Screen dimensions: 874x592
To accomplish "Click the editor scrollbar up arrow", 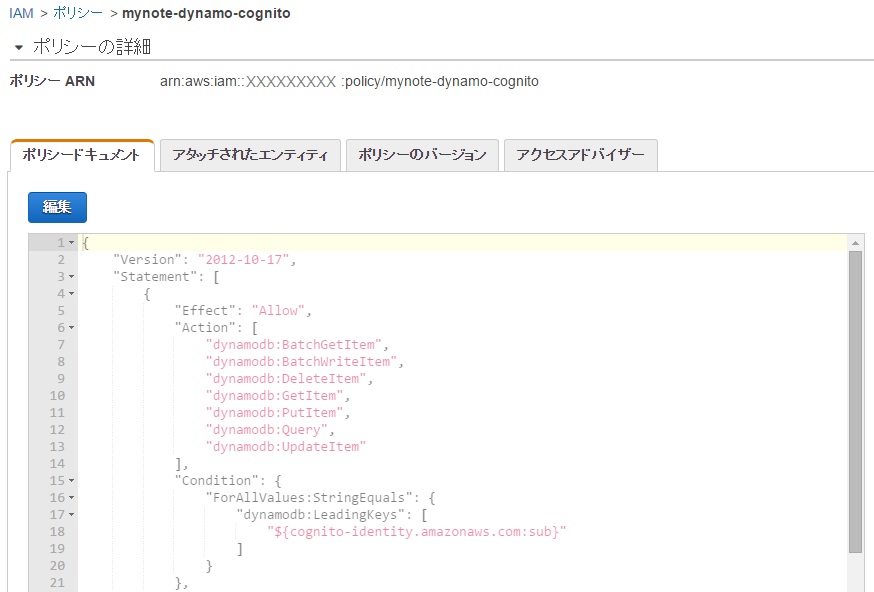I will [855, 243].
